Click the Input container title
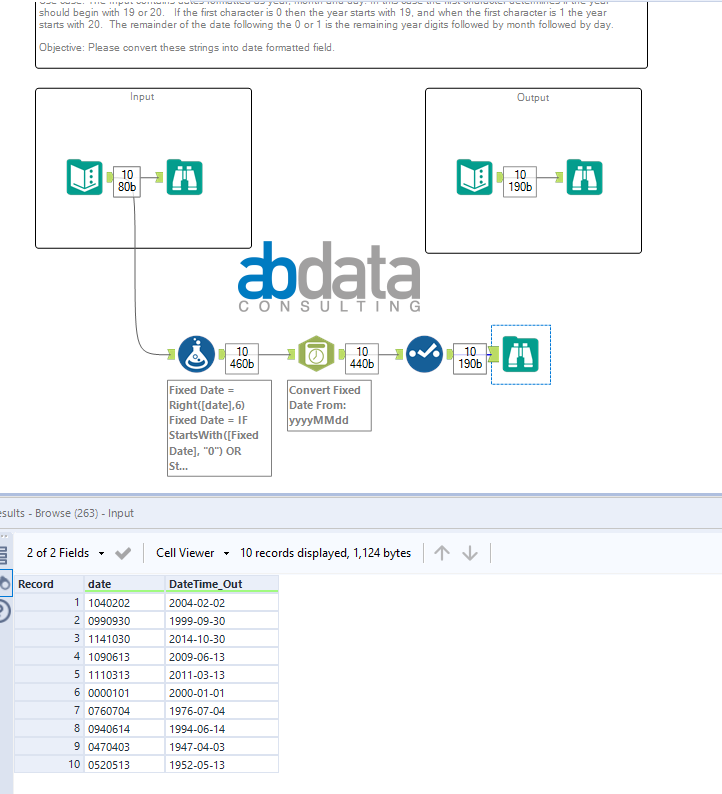 click(142, 96)
